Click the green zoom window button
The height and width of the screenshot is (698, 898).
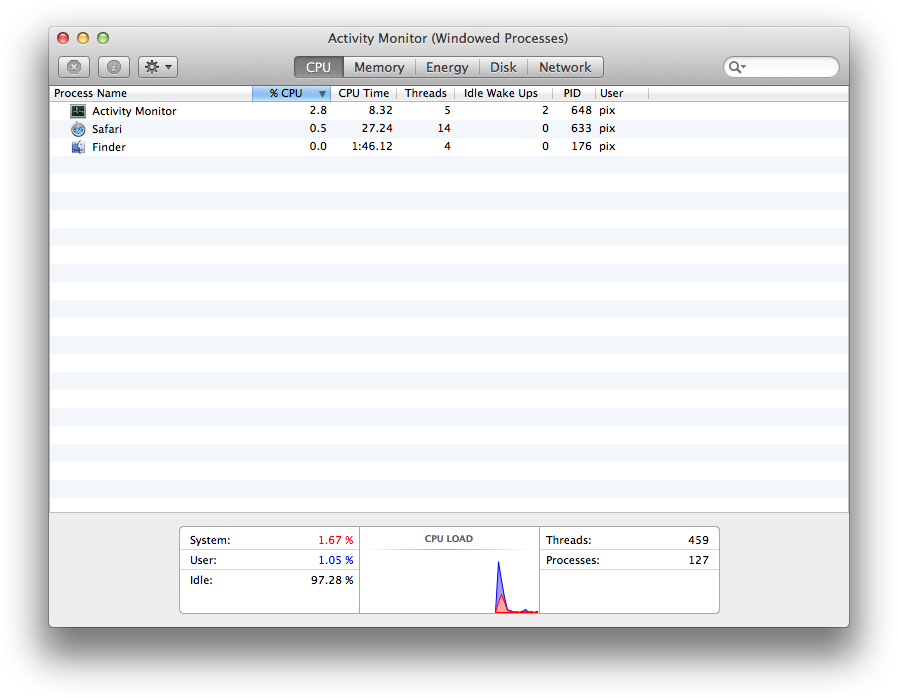click(x=103, y=38)
